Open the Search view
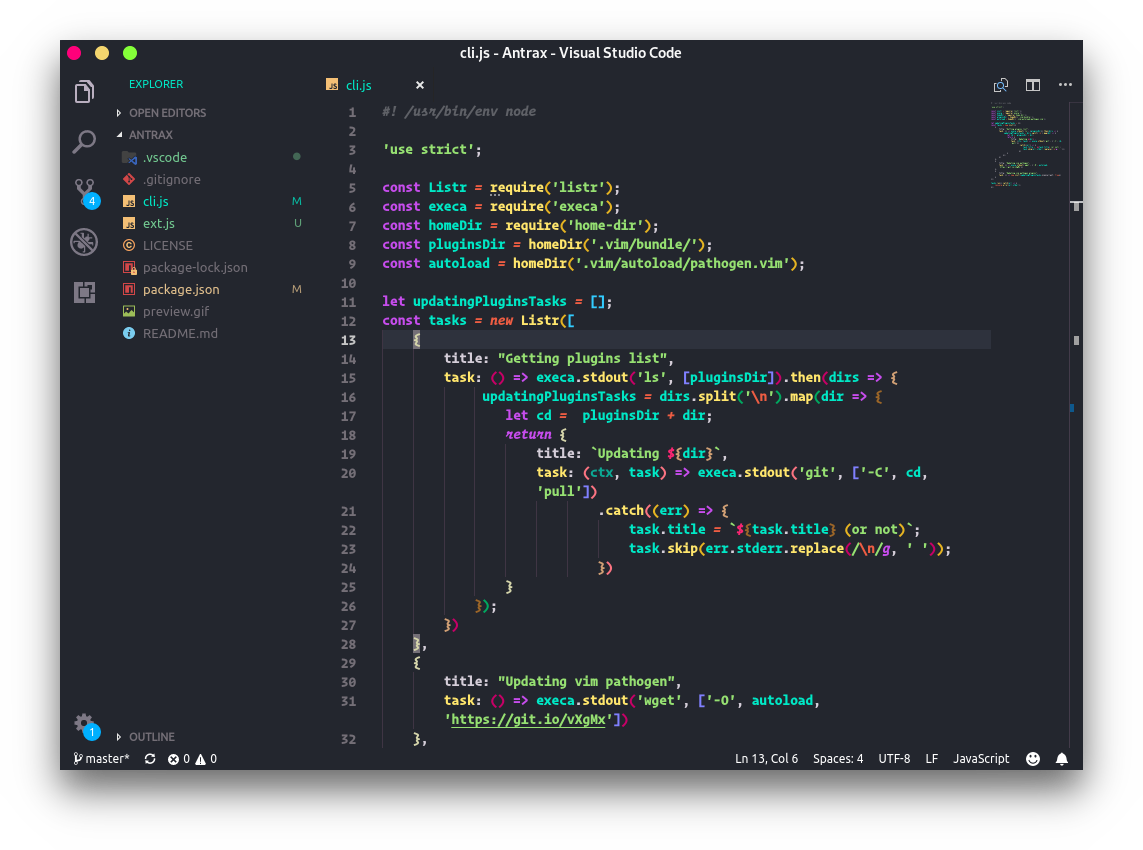 pos(84,142)
